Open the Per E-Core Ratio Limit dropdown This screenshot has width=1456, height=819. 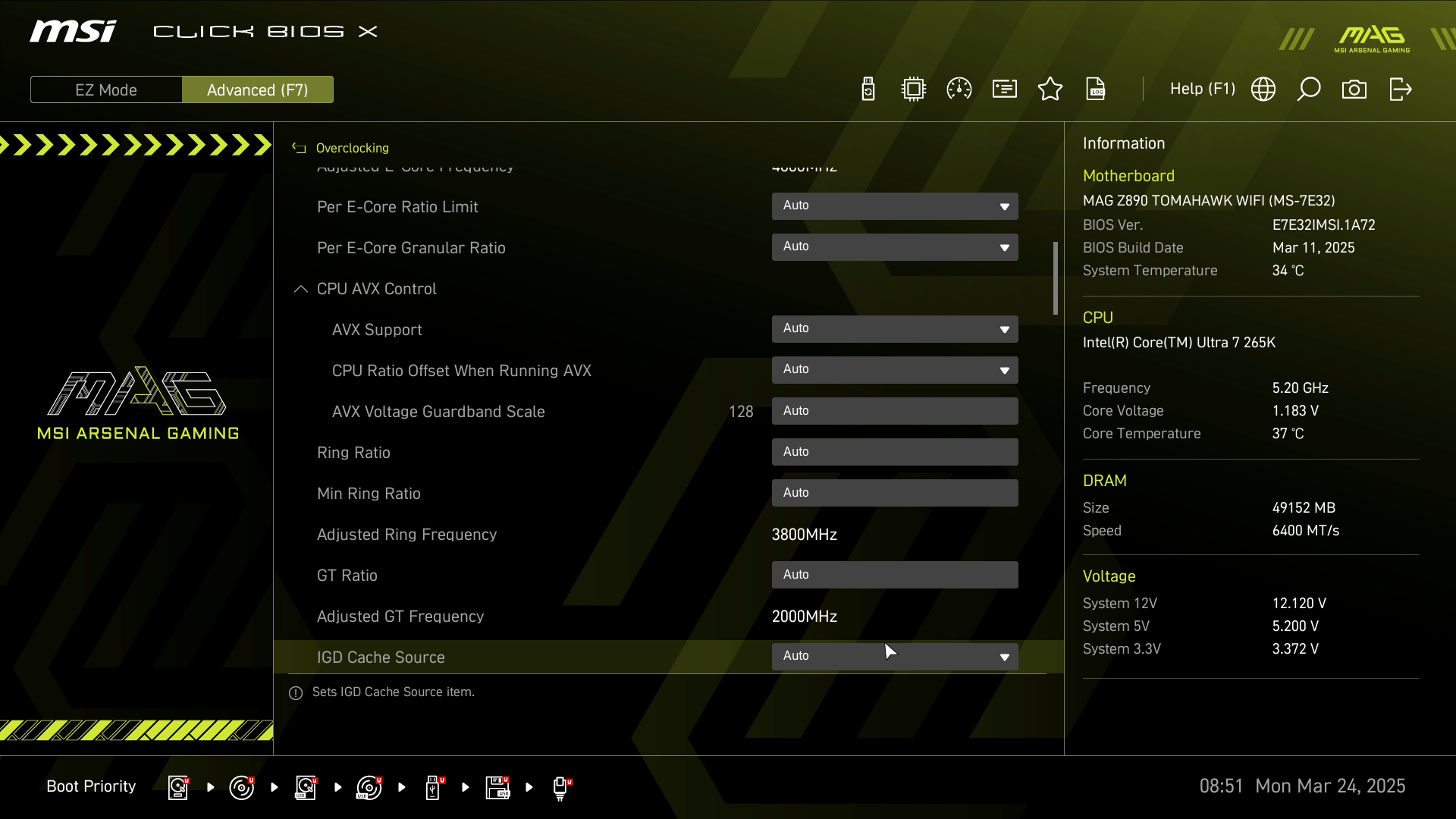point(895,206)
